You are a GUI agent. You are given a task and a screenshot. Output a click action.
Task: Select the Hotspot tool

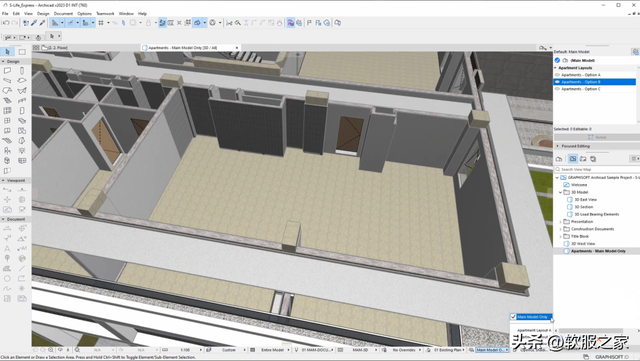[22, 288]
